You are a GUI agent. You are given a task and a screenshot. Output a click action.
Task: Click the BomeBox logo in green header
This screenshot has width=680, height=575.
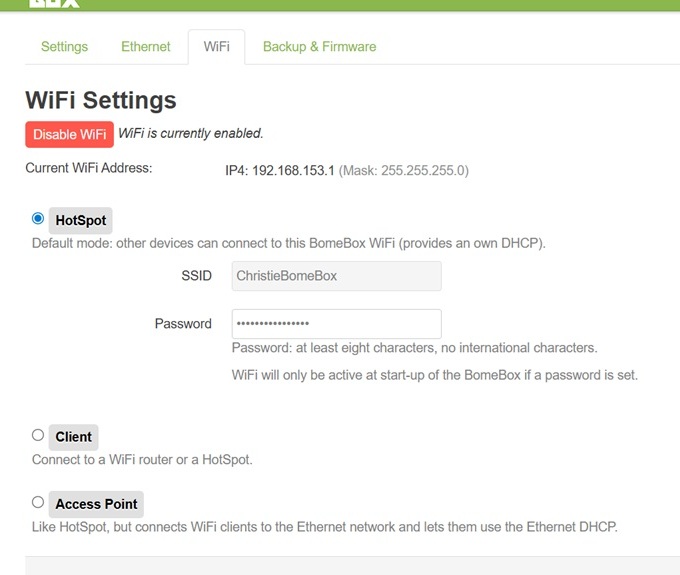point(55,3)
